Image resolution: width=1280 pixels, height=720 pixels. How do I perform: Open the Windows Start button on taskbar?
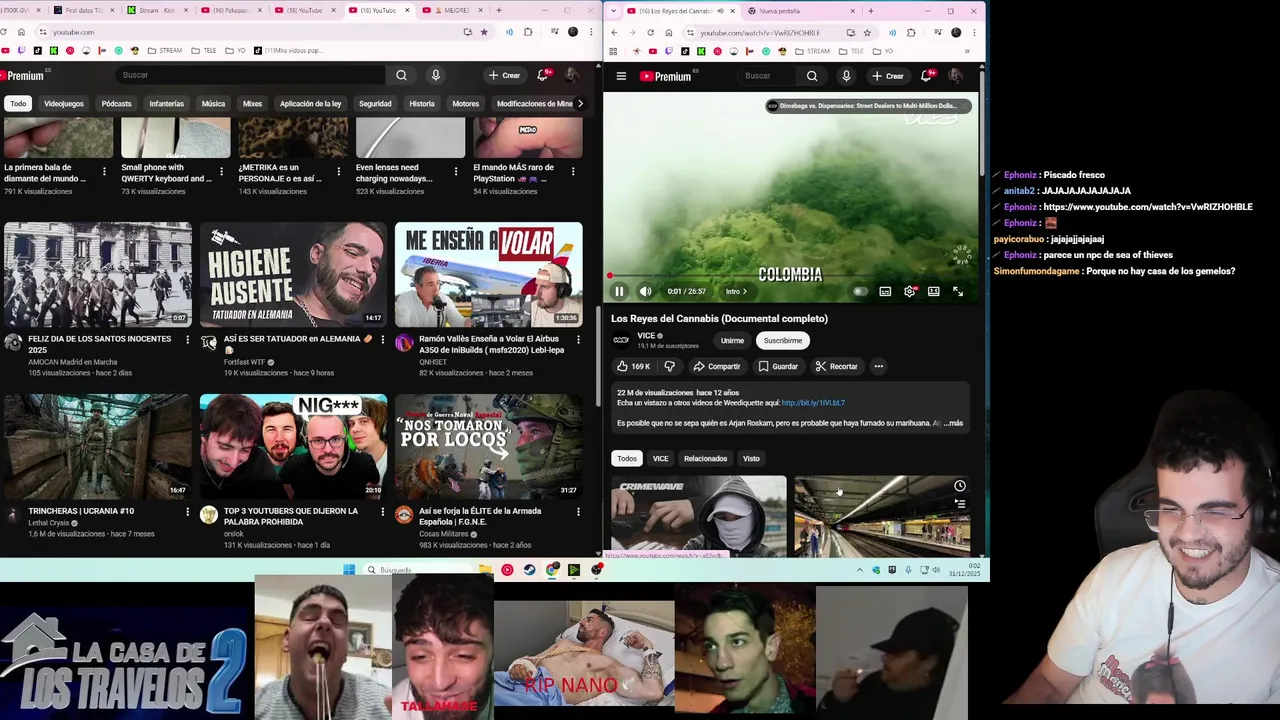[x=349, y=570]
